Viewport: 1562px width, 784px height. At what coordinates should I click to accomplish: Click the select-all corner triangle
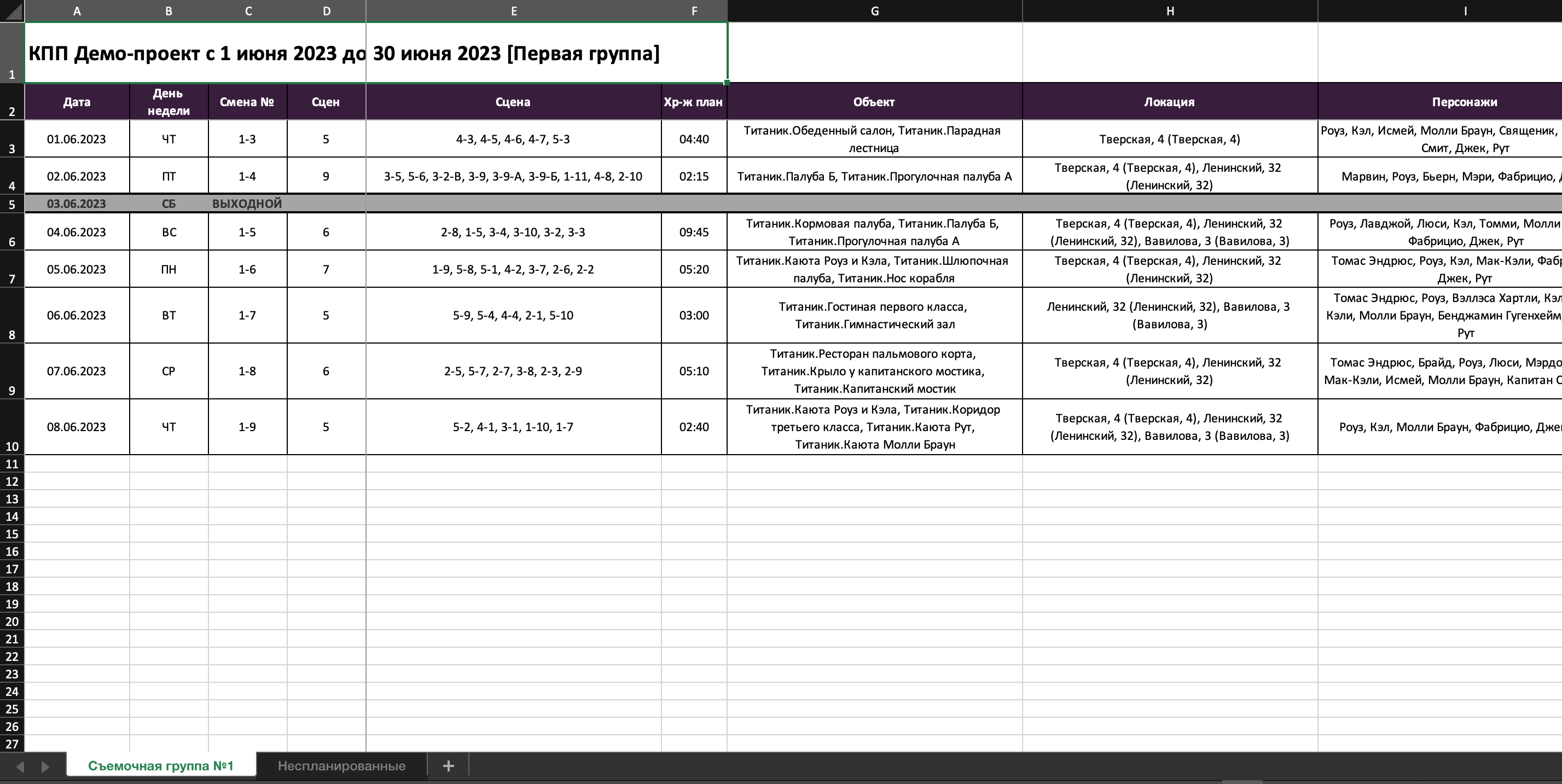point(11,11)
